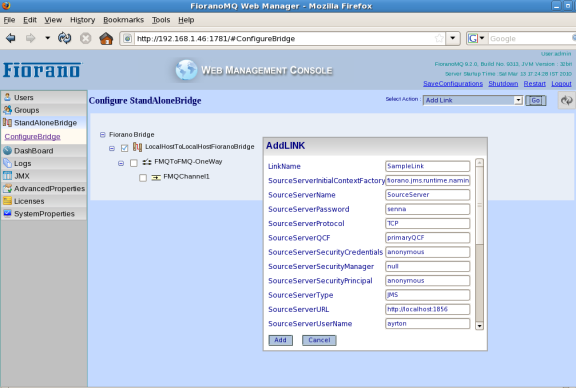576x388 pixels.
Task: Open the History menu
Action: 82,20
